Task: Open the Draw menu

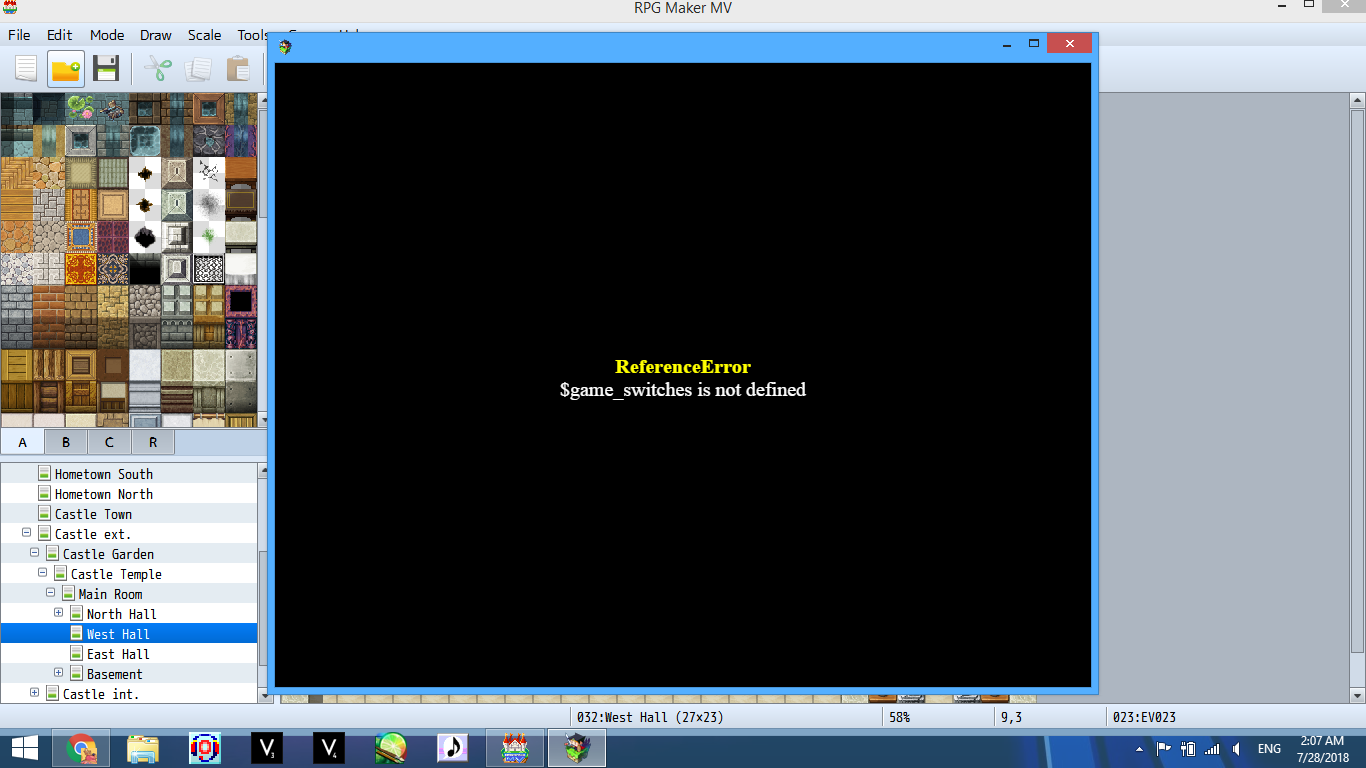Action: pyautogui.click(x=155, y=35)
